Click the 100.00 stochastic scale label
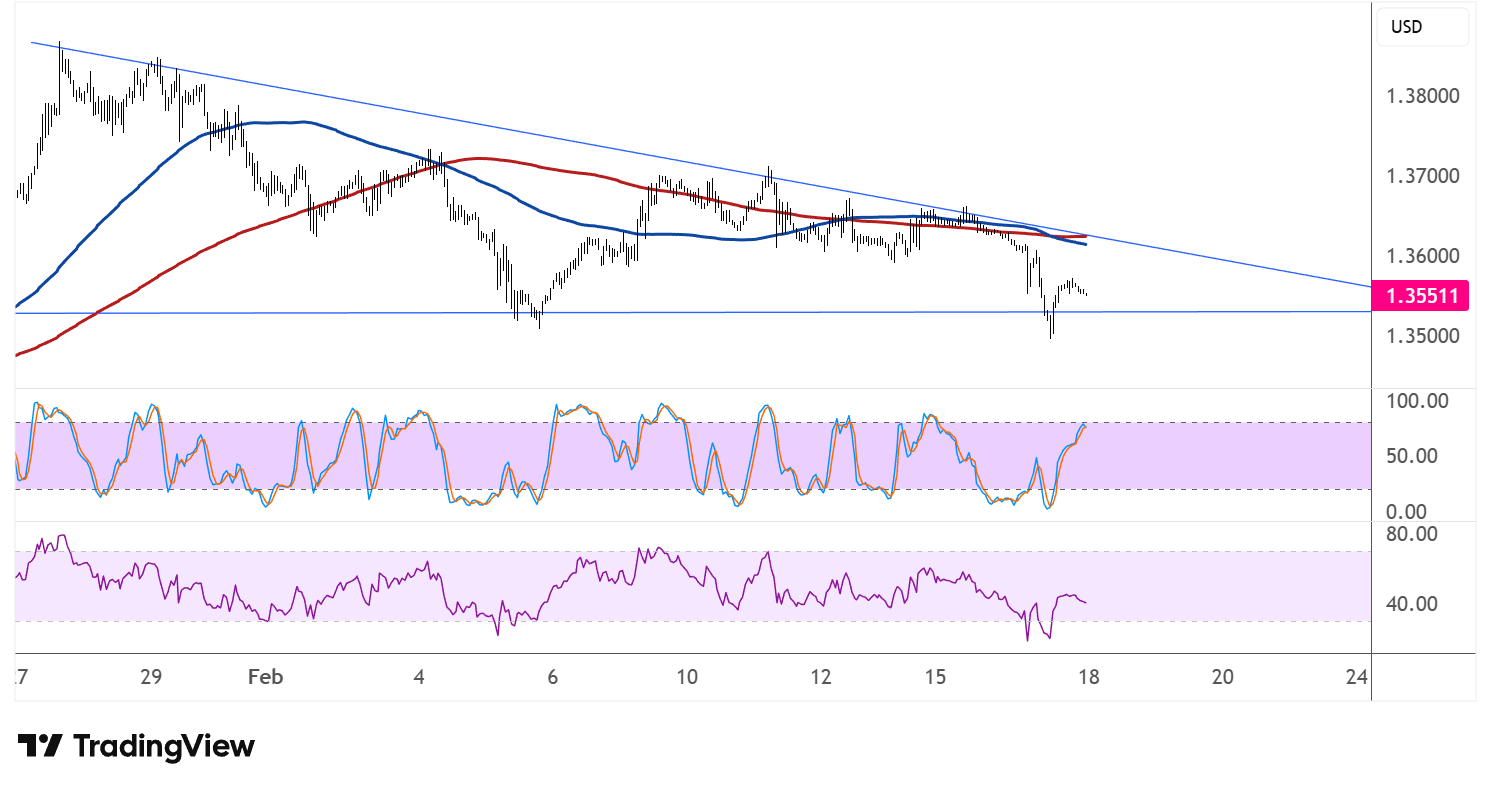The image size is (1491, 791). pos(1417,401)
